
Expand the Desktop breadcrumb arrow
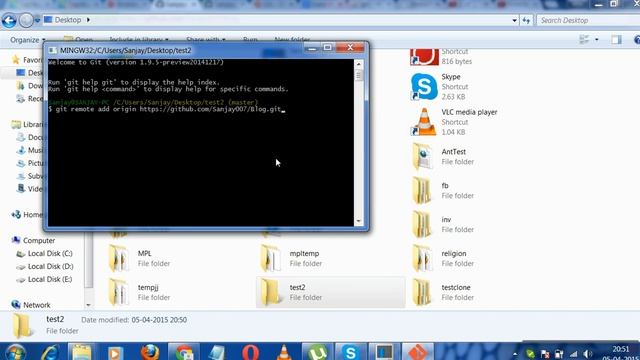88,20
